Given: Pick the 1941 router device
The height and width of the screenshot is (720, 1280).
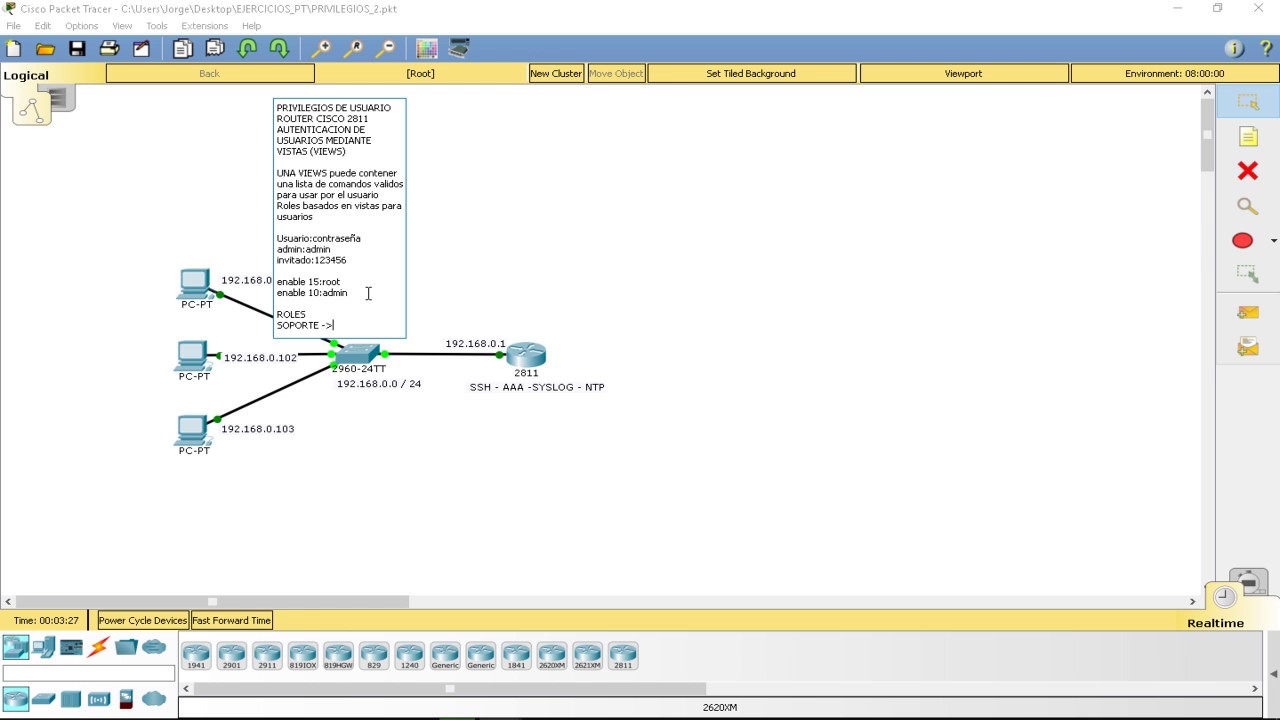Looking at the screenshot, I should 196,656.
